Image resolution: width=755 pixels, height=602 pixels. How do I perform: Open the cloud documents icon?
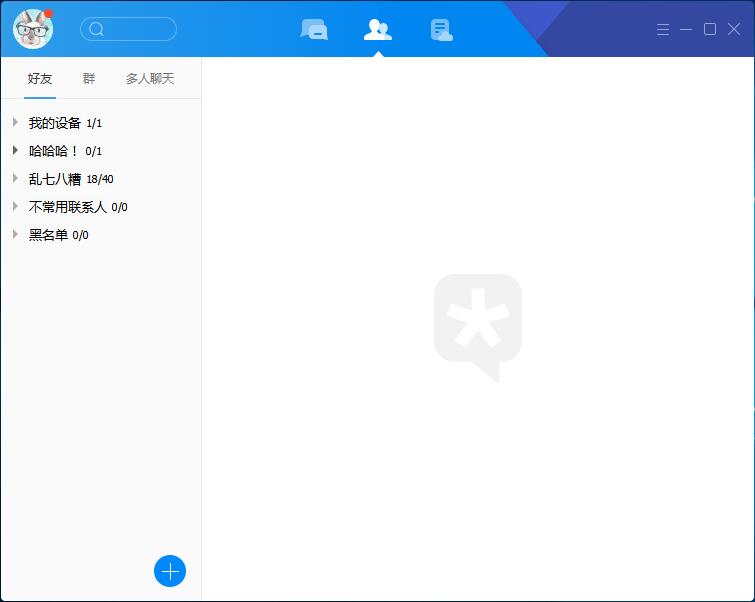coord(441,30)
